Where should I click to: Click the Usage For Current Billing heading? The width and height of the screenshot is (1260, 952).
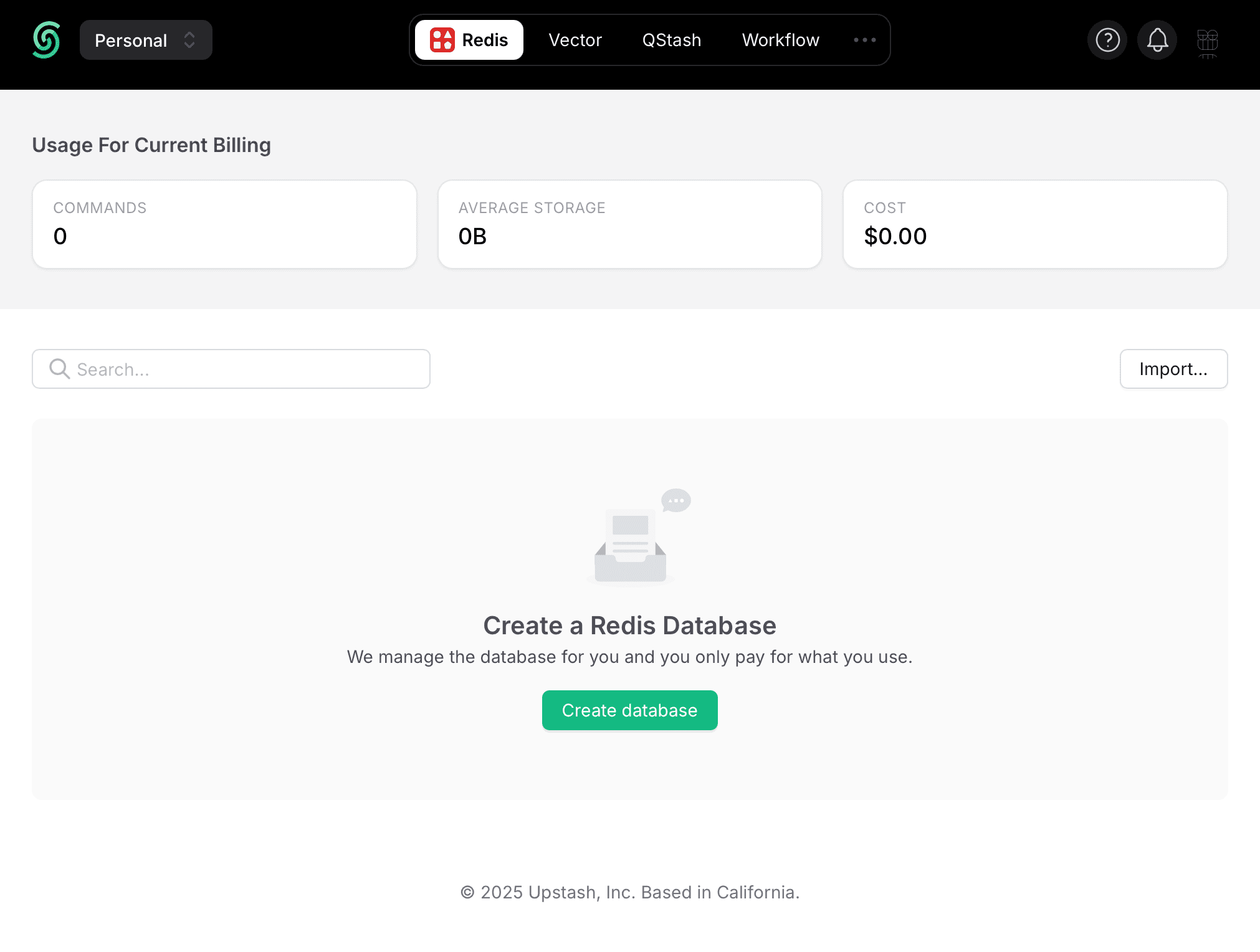[151, 145]
